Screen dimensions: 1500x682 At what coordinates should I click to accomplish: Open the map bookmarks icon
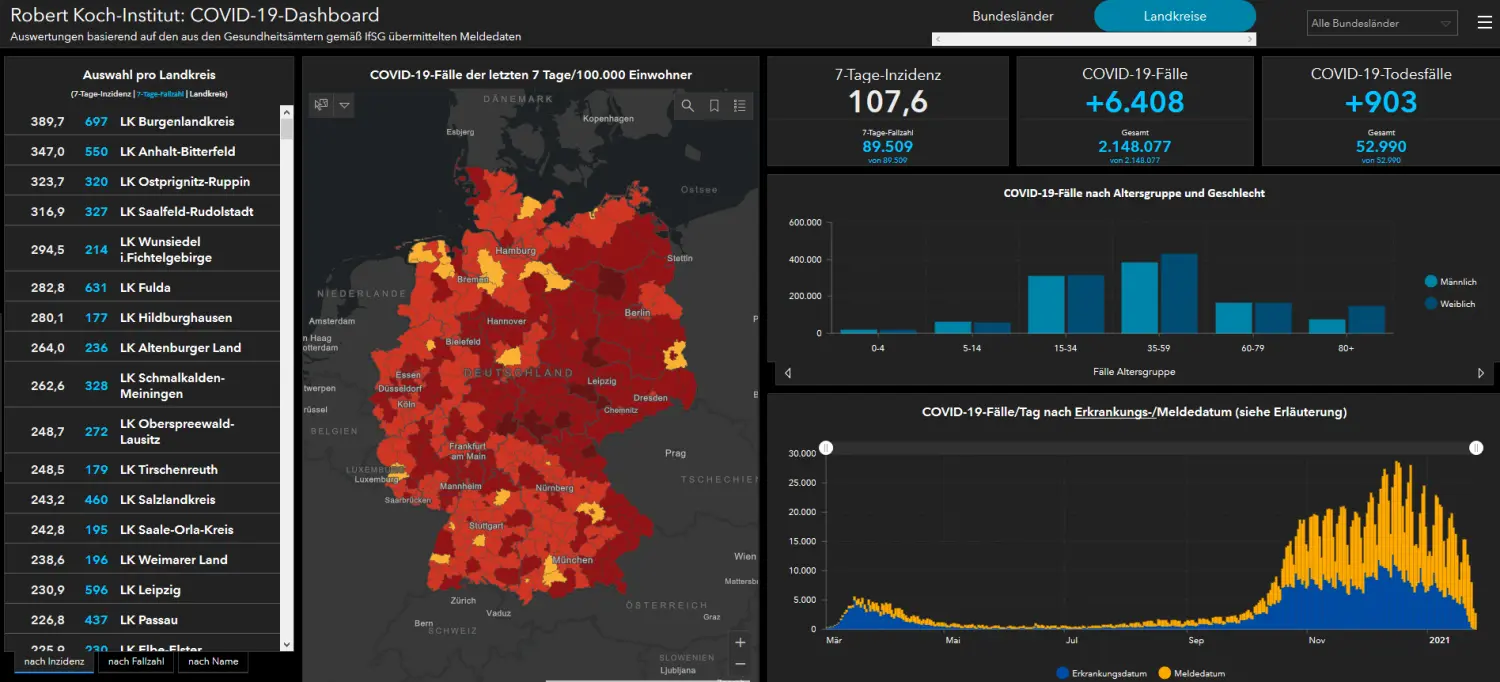[714, 105]
